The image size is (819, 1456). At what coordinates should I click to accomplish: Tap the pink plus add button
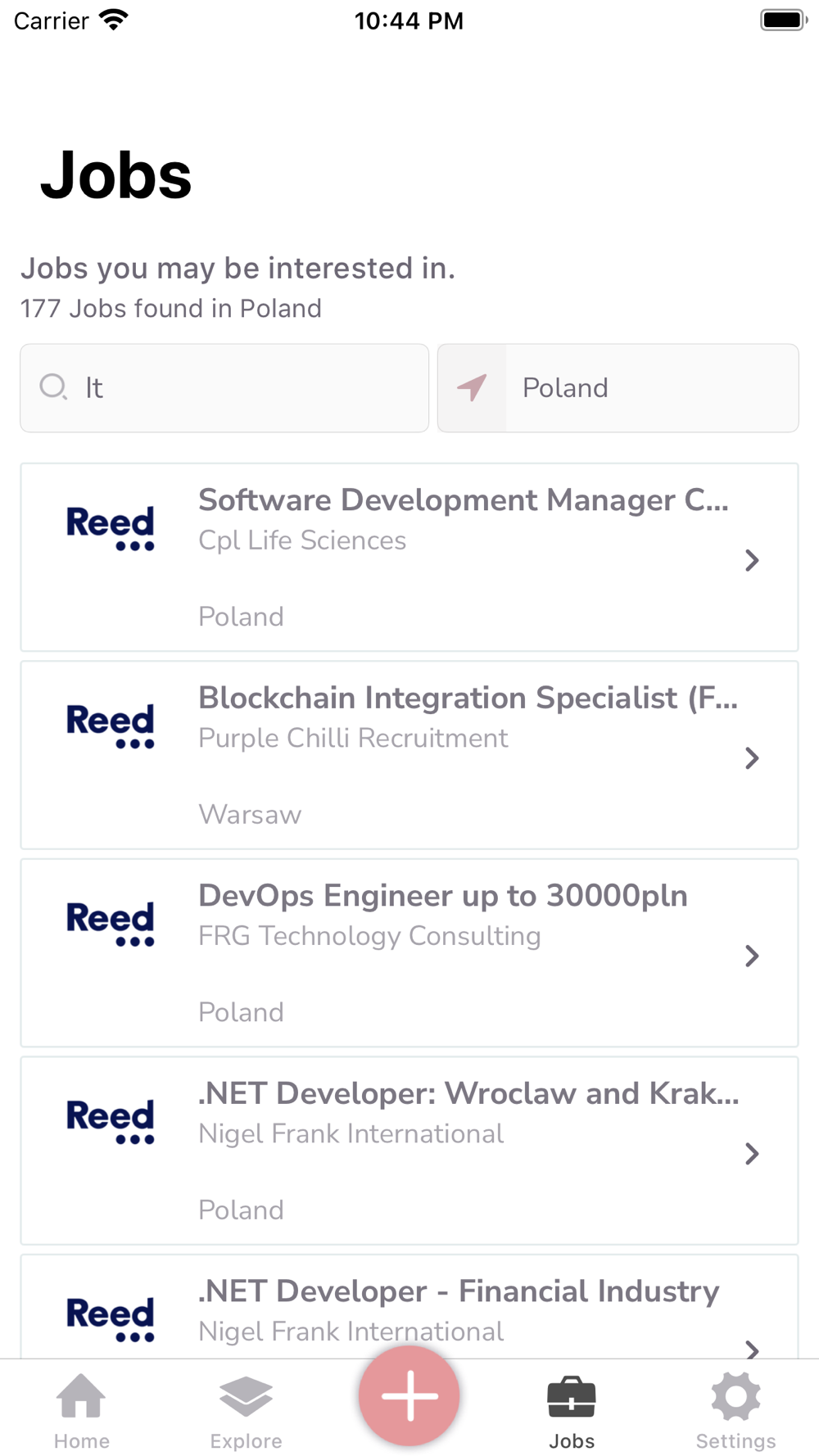pyautogui.click(x=409, y=1395)
